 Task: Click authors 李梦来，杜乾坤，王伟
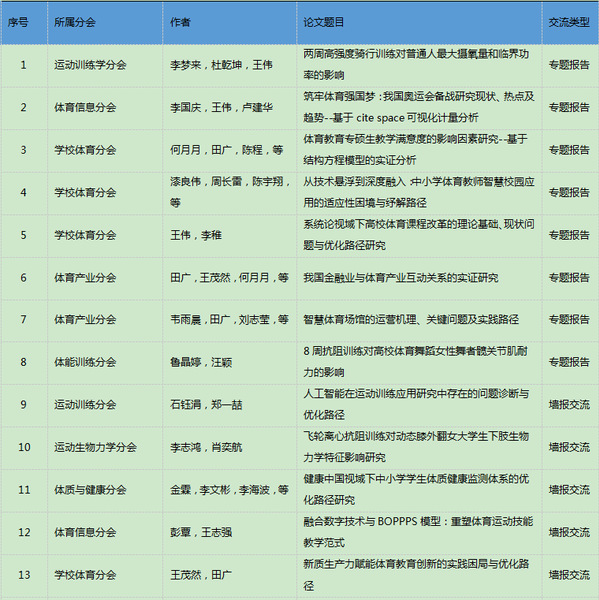[x=221, y=65]
